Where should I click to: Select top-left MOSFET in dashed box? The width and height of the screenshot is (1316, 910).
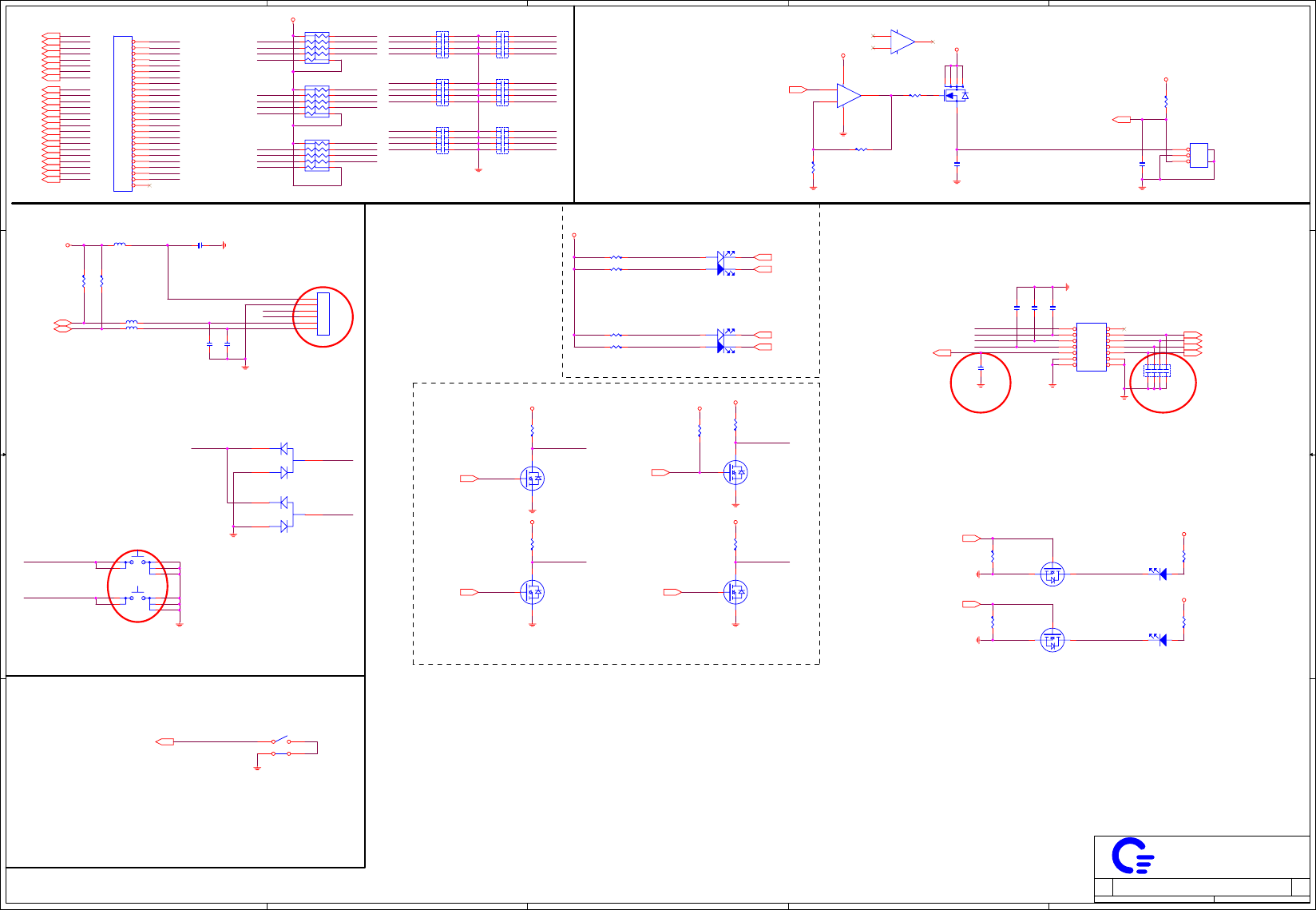click(x=532, y=479)
